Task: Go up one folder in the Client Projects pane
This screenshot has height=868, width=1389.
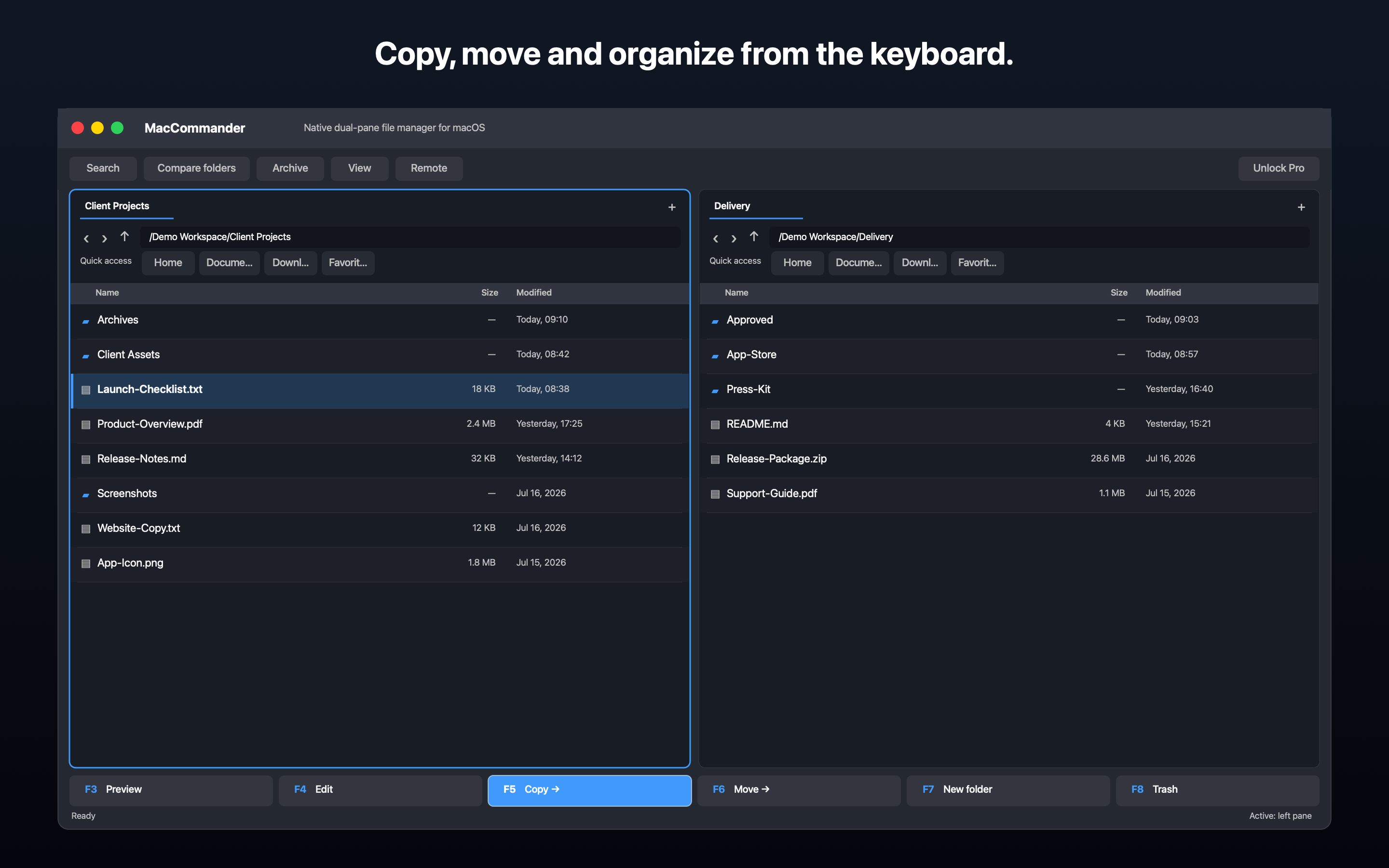Action: pyautogui.click(x=124, y=237)
